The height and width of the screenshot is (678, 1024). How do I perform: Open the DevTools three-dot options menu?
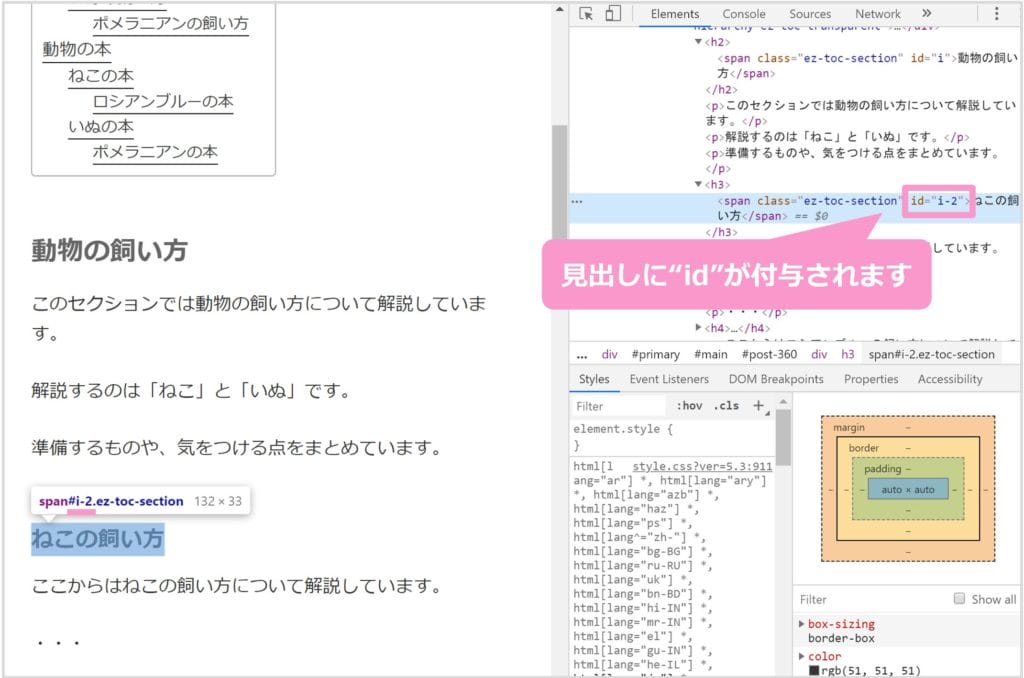[x=997, y=14]
